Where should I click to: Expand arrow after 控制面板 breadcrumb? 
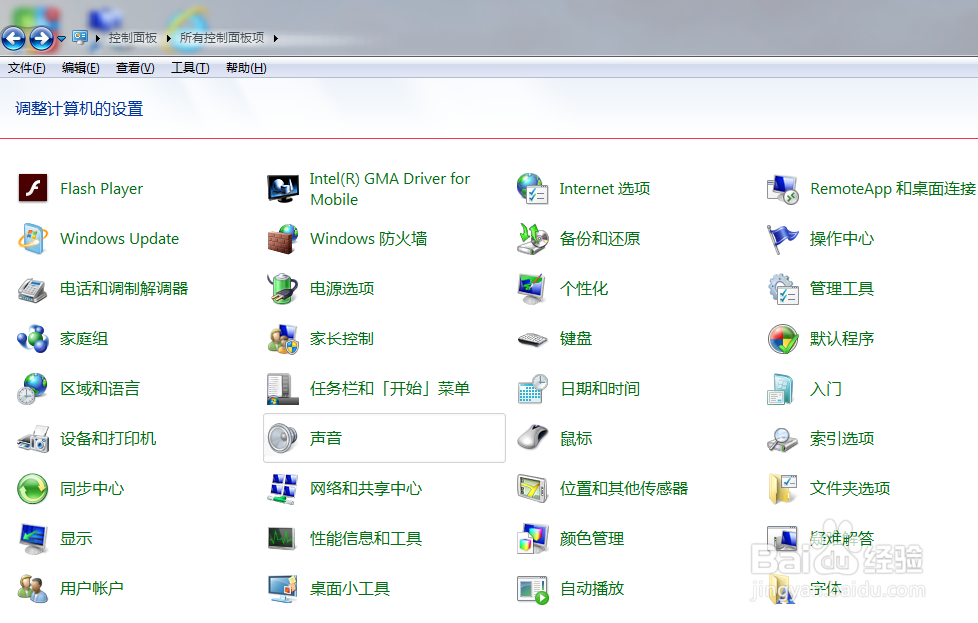(x=168, y=39)
